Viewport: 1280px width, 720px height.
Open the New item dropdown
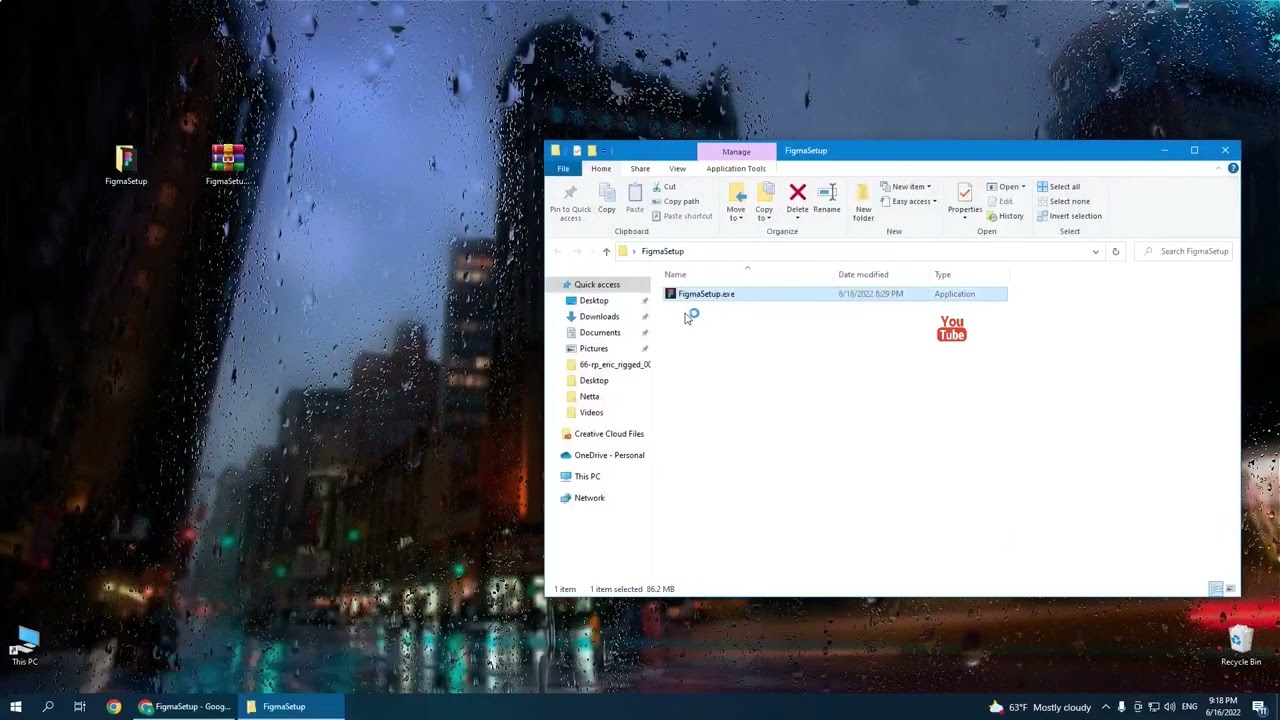906,187
